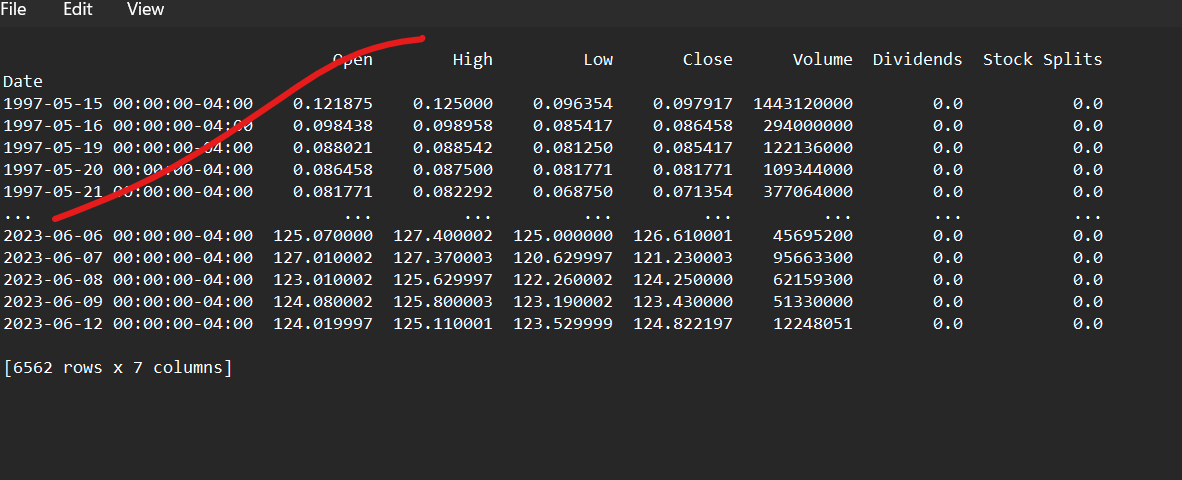Open the File menu
1182x480 pixels.
pos(14,9)
